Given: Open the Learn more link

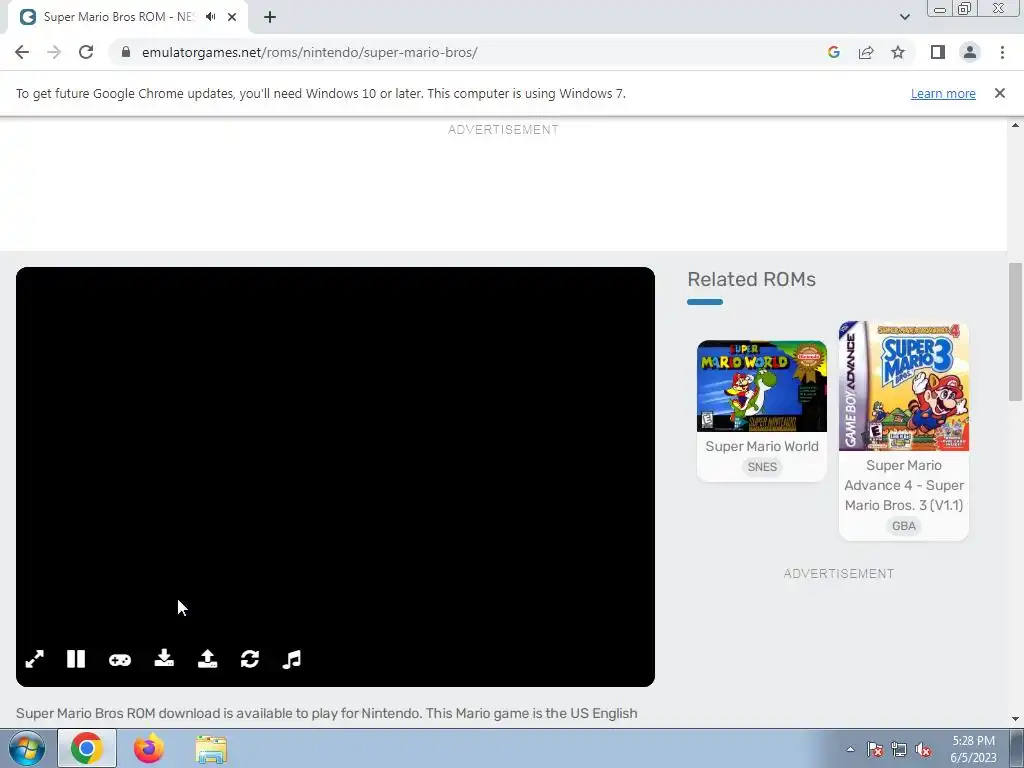Looking at the screenshot, I should pos(943,93).
